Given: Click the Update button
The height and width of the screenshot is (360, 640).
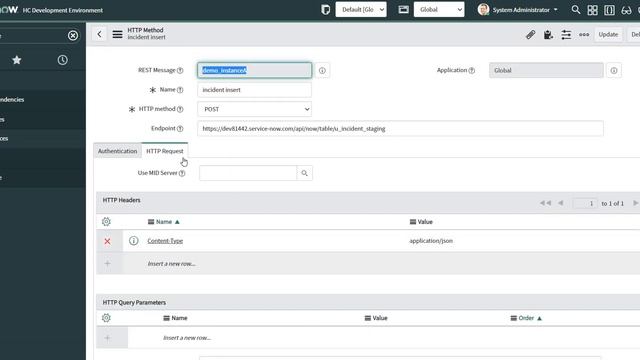Looking at the screenshot, I should pyautogui.click(x=608, y=34).
